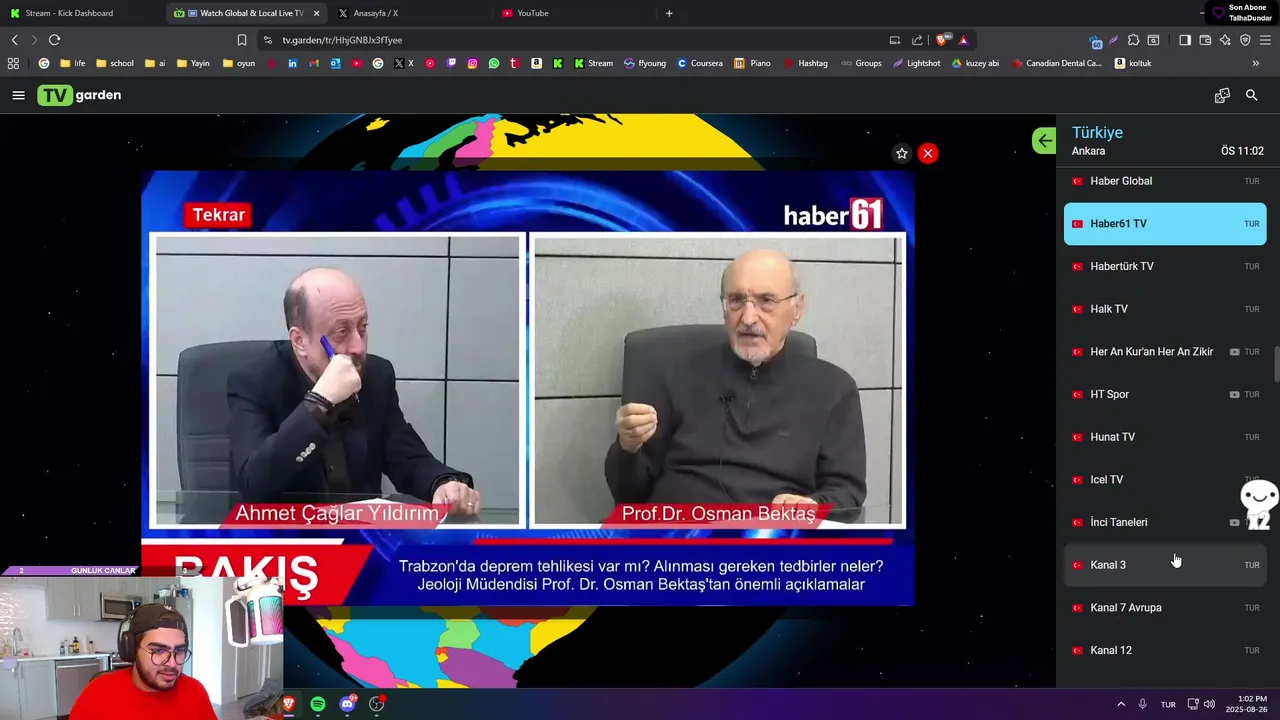
Task: Select Kanal 3 channel
Action: 1165,565
